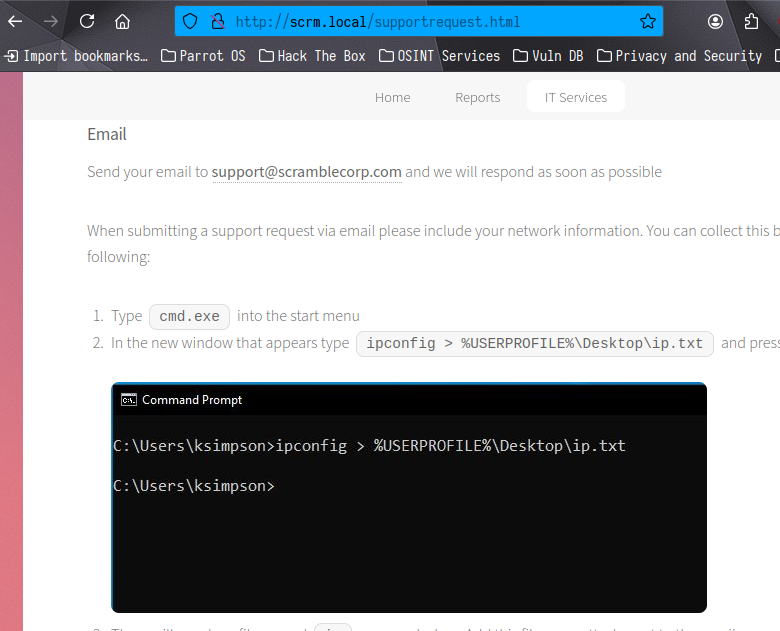Viewport: 780px width, 631px height.
Task: Select the IT Services nav tab
Action: pyautogui.click(x=576, y=97)
